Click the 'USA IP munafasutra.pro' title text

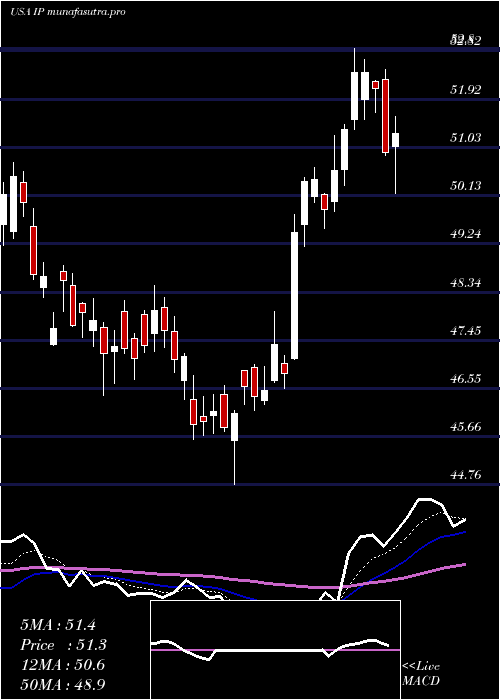point(67,12)
